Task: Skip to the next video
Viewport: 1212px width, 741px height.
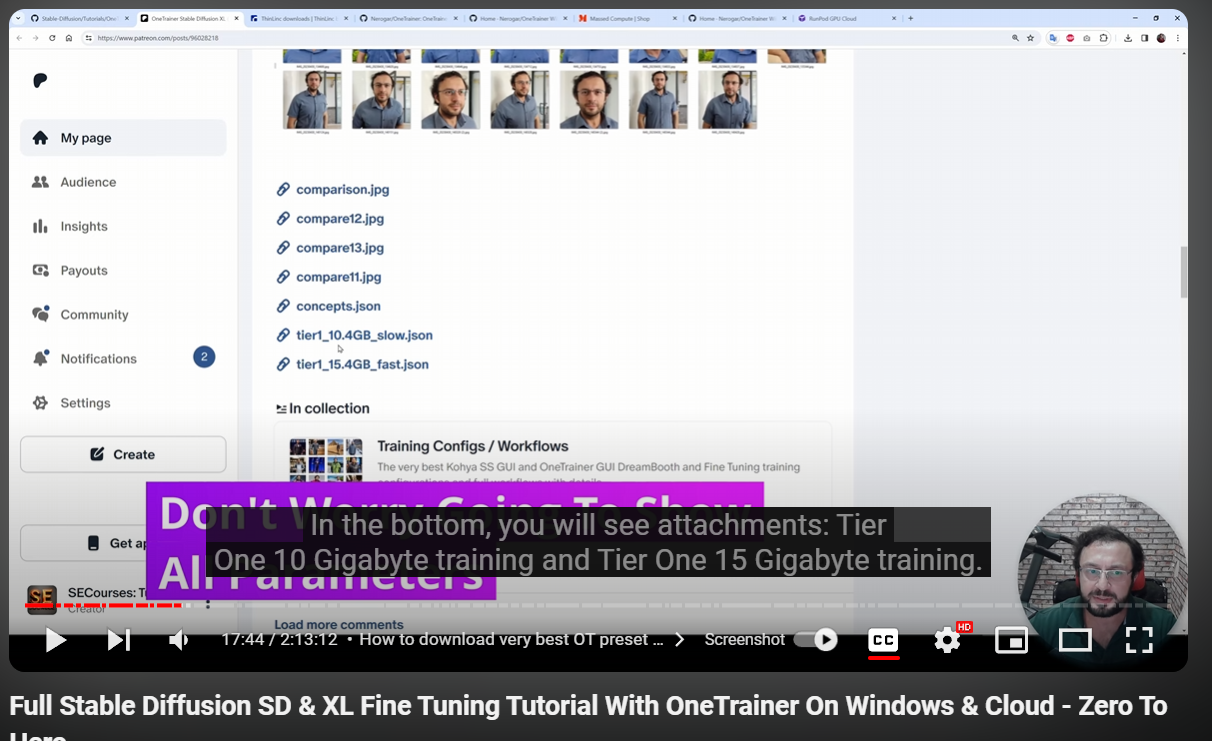Action: pos(119,640)
